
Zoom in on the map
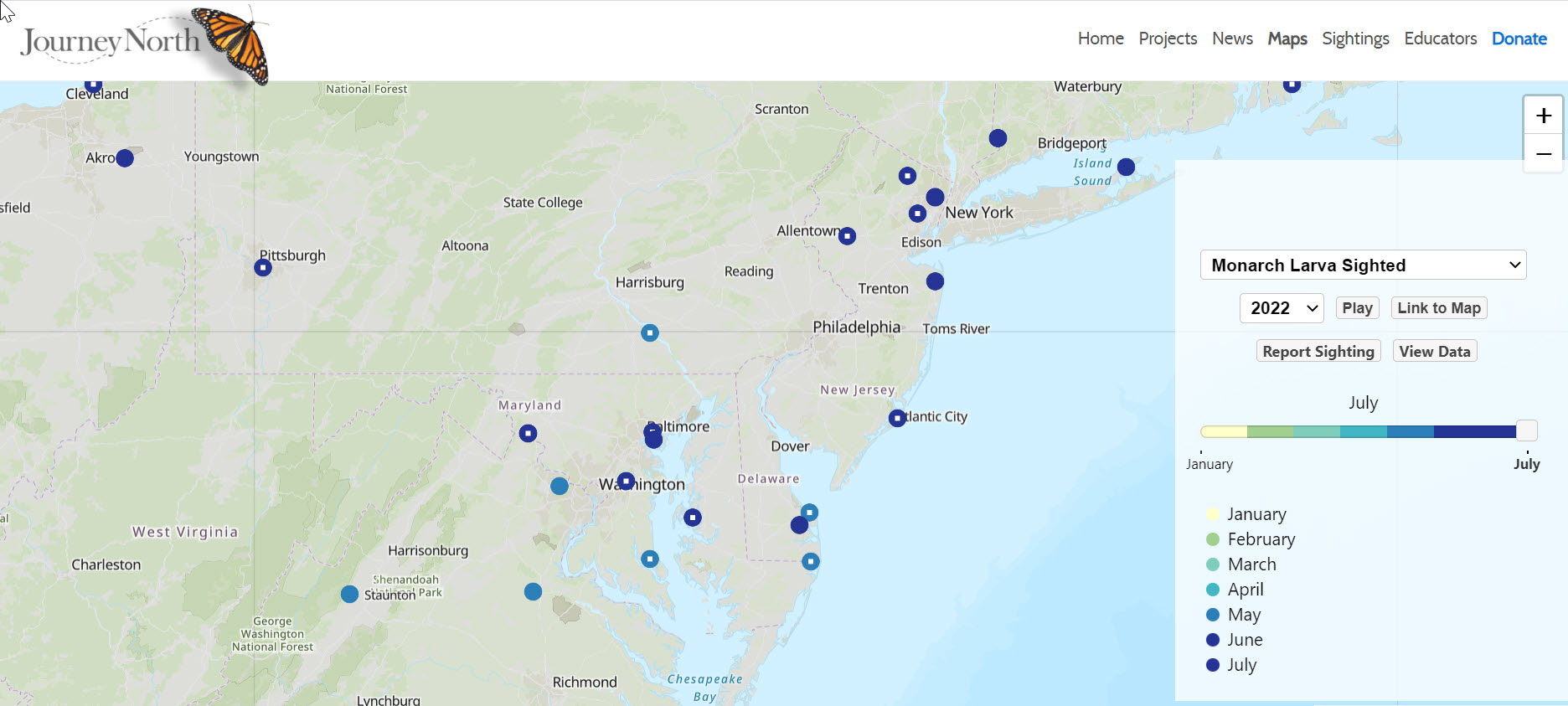[x=1543, y=116]
